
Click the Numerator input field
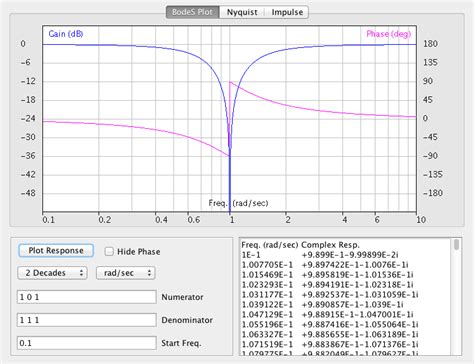(x=87, y=297)
